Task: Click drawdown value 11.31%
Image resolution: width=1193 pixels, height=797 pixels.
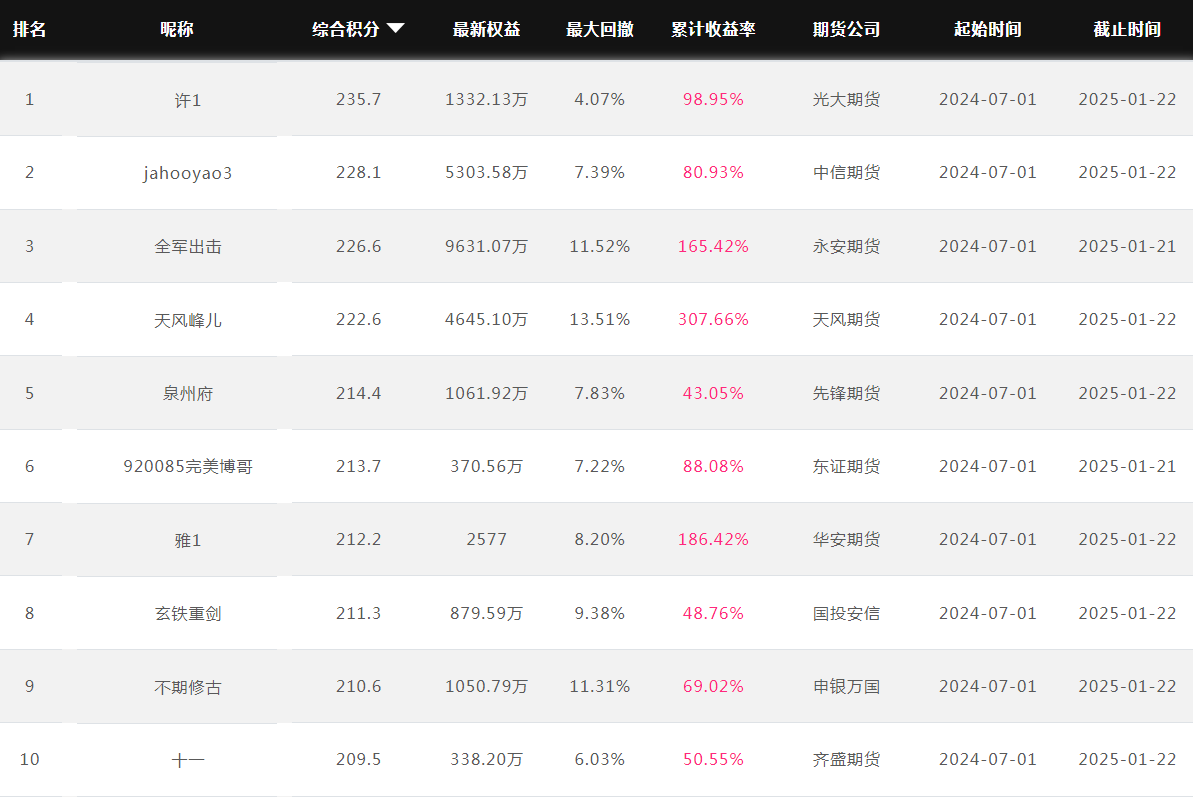Action: point(600,686)
